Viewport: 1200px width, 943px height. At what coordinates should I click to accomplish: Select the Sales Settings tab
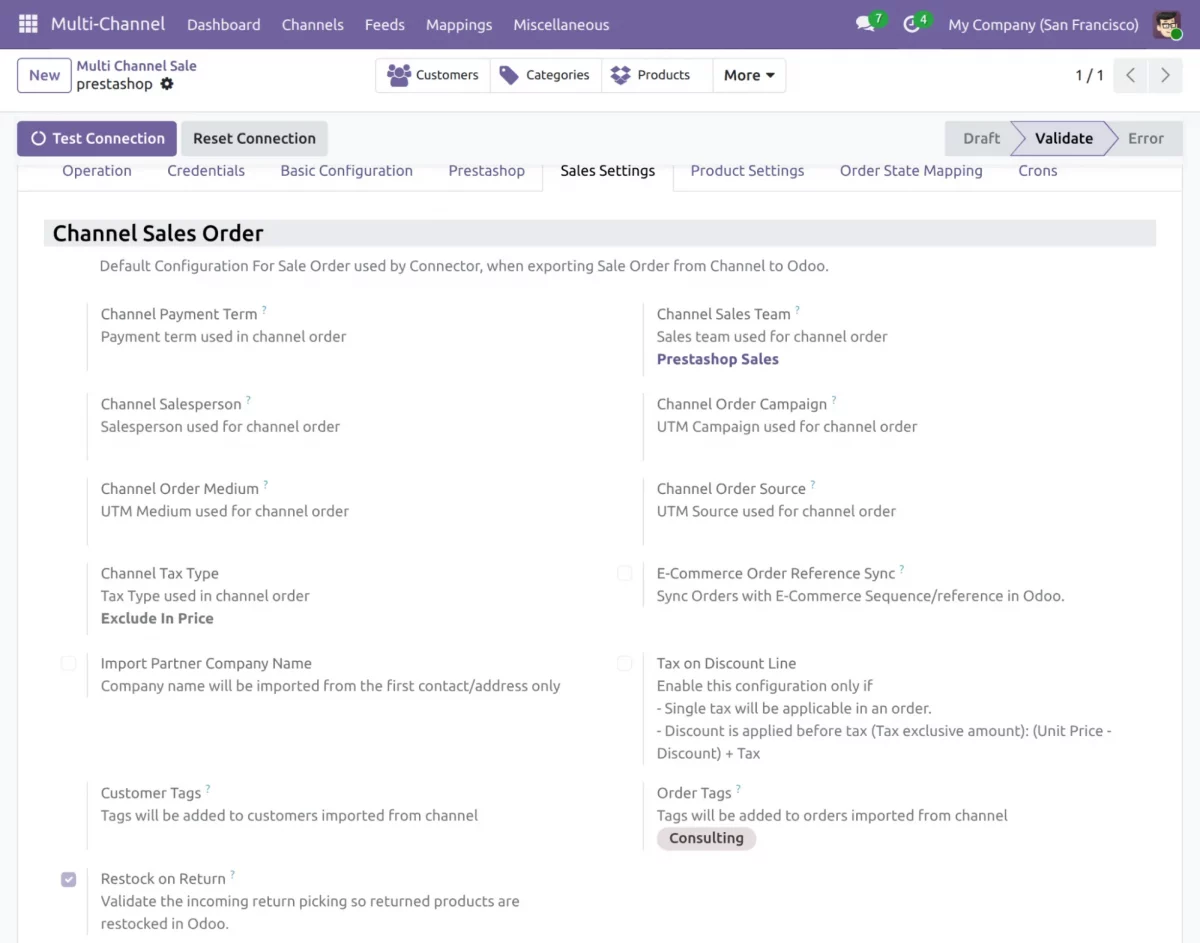[608, 171]
